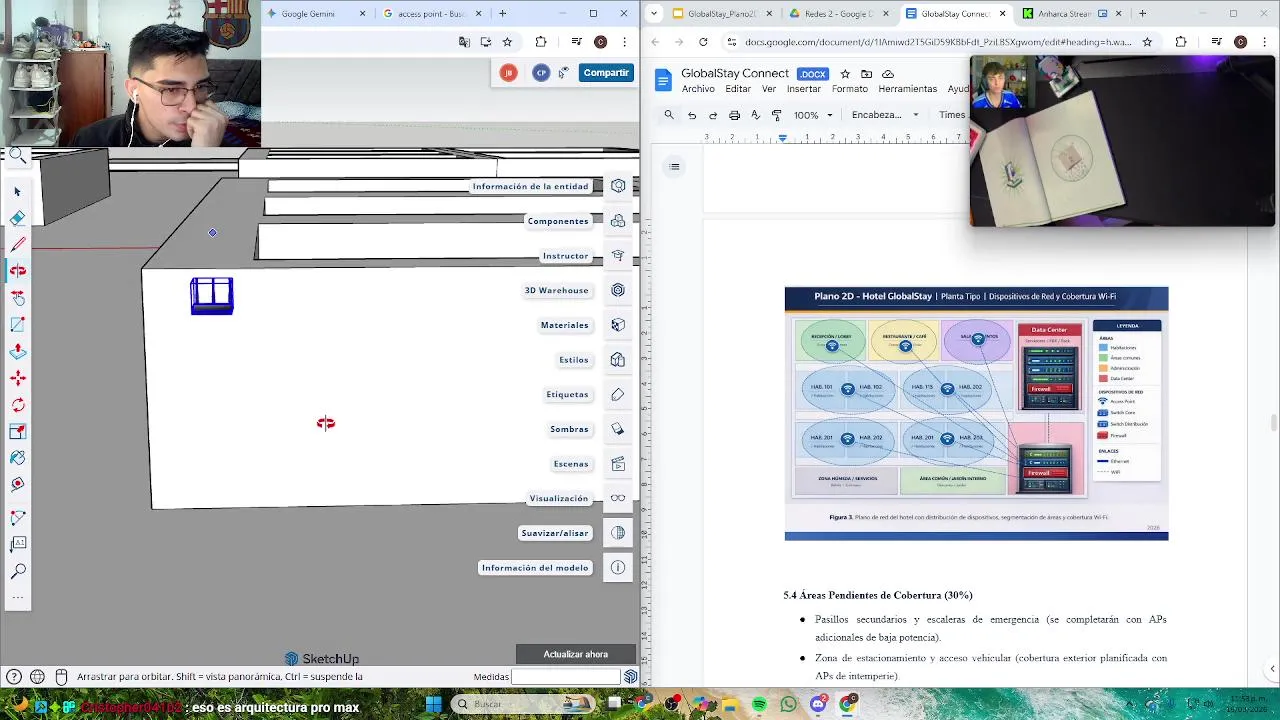Select the Arc drawing tool
The image size is (1280, 720).
pos(17,518)
